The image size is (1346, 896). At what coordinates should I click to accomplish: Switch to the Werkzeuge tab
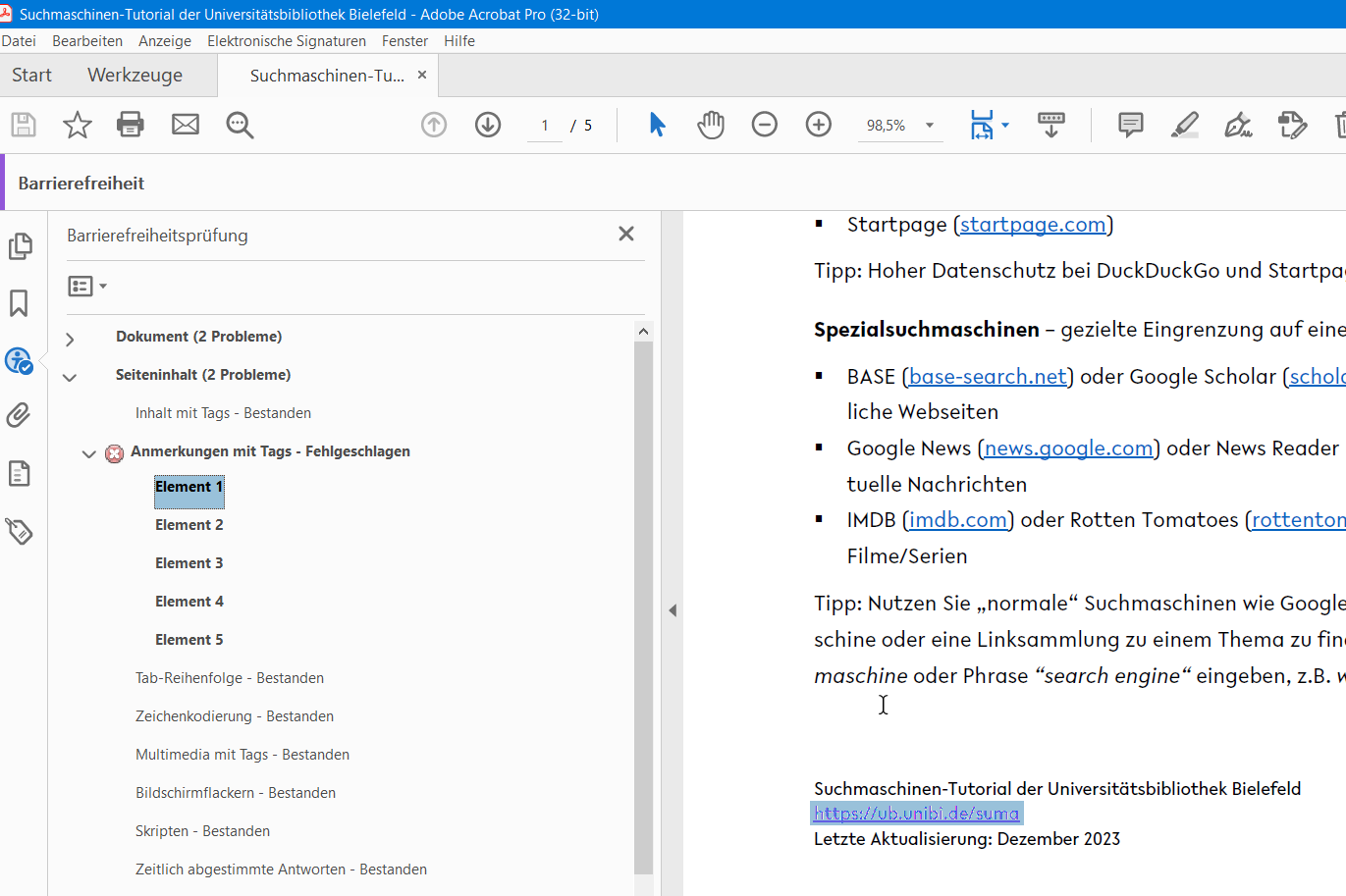(x=135, y=76)
